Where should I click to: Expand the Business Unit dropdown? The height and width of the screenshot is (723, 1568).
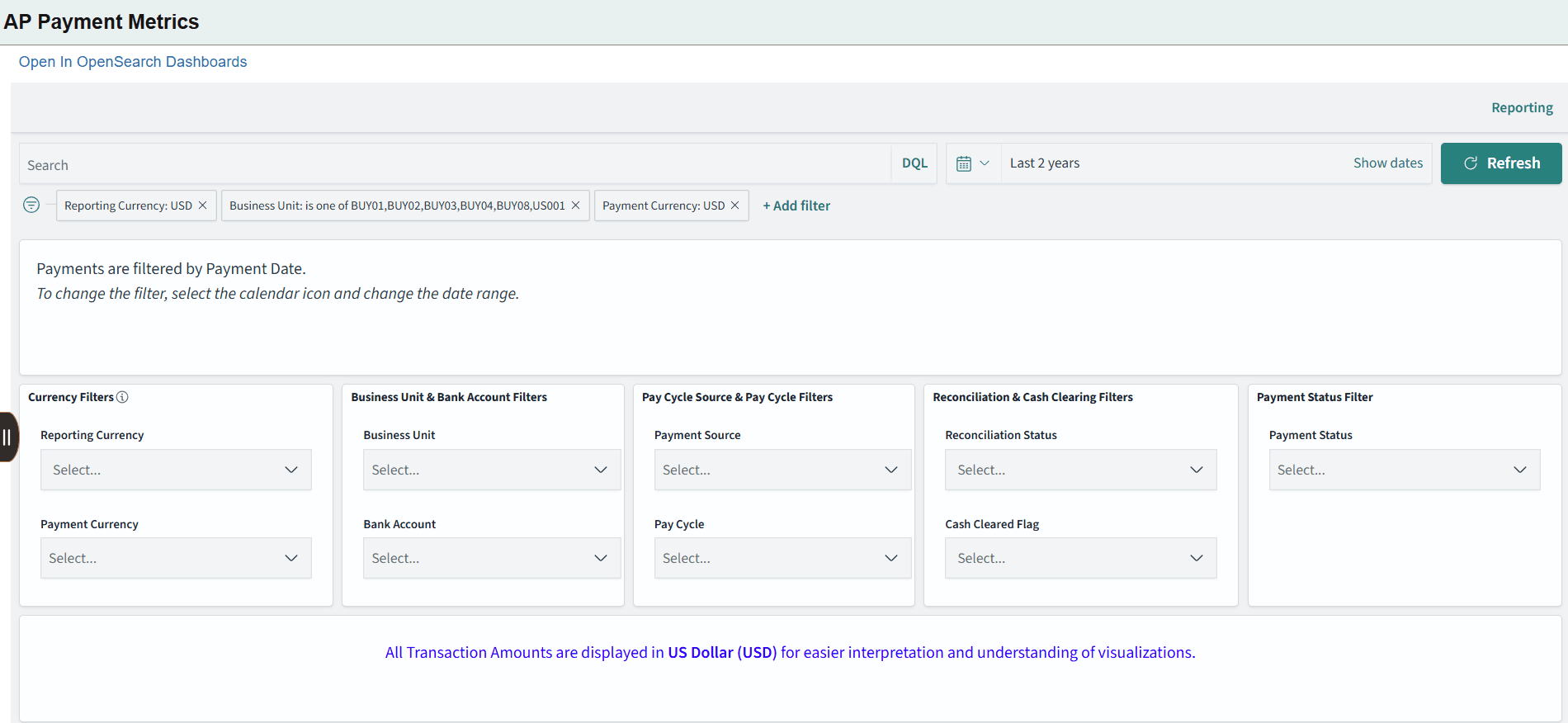point(492,470)
